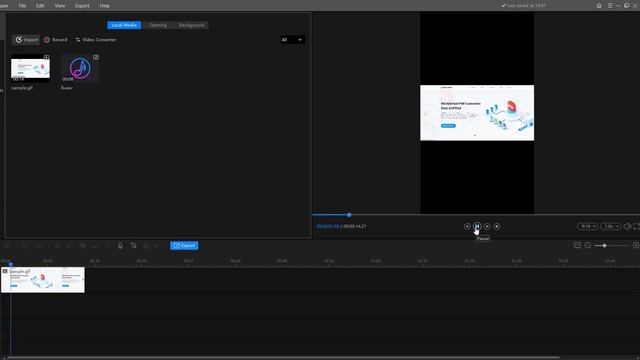Click the Record button
The image size is (640, 360).
pos(56,40)
